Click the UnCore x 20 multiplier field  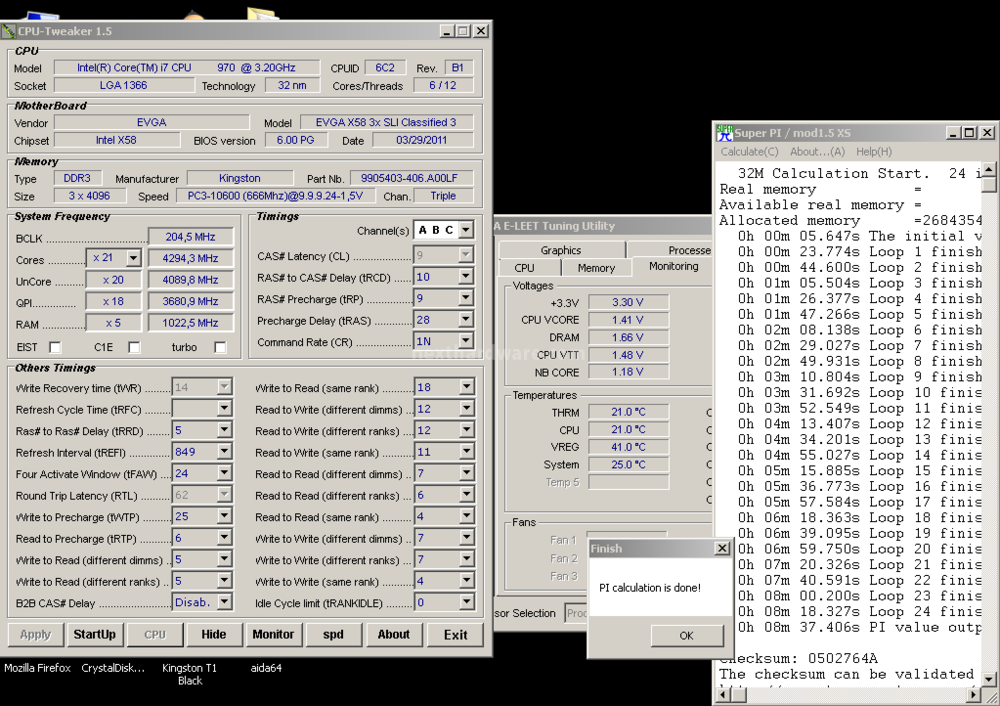point(114,280)
